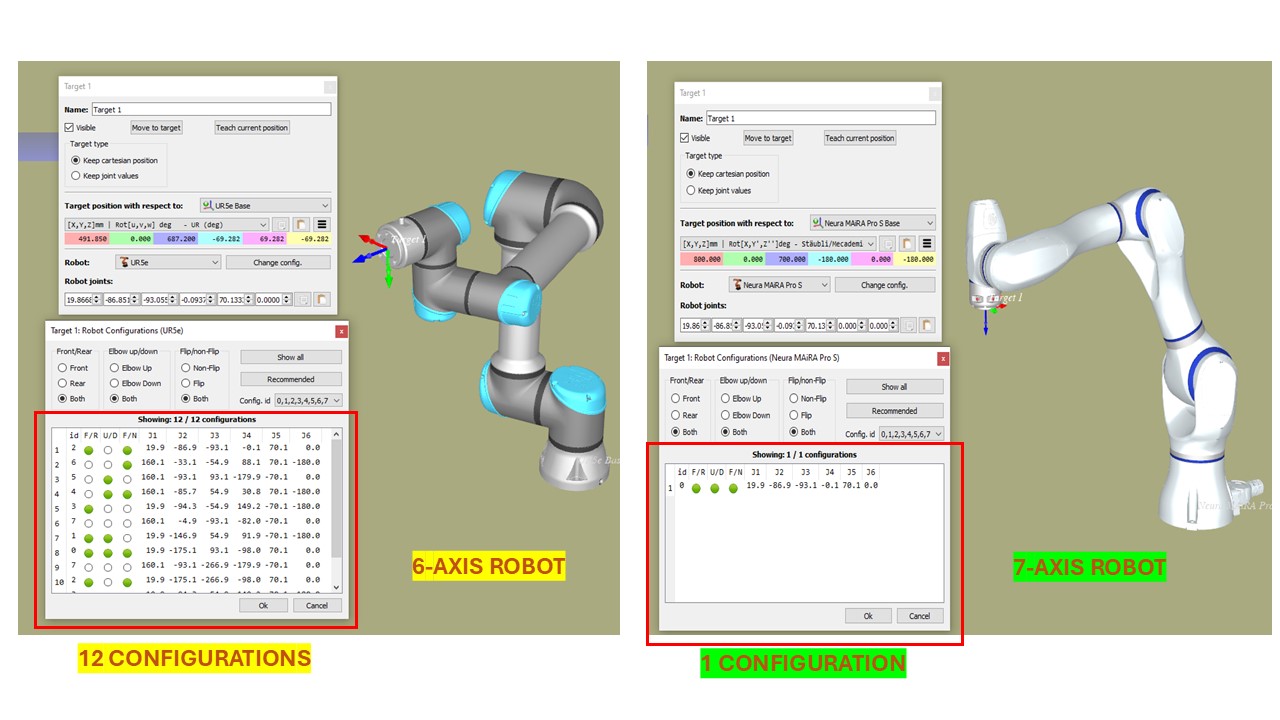The width and height of the screenshot is (1280, 720).
Task: Click hamburger options icon in Neura MAiRA panel
Action: pos(927,243)
